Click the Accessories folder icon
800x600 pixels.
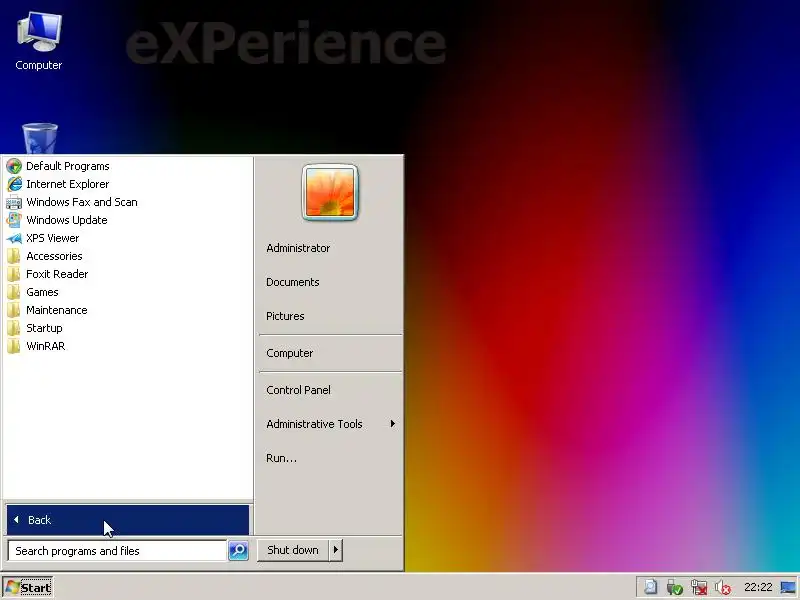pyautogui.click(x=14, y=256)
